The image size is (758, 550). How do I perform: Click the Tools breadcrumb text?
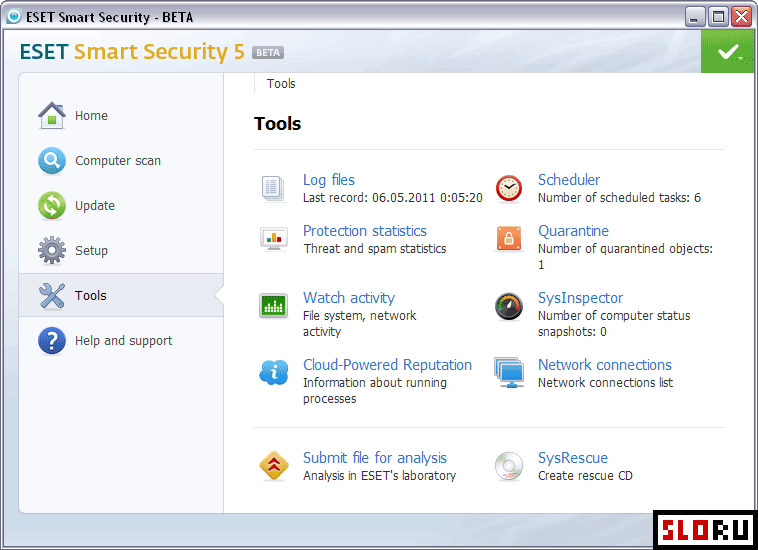coord(281,84)
